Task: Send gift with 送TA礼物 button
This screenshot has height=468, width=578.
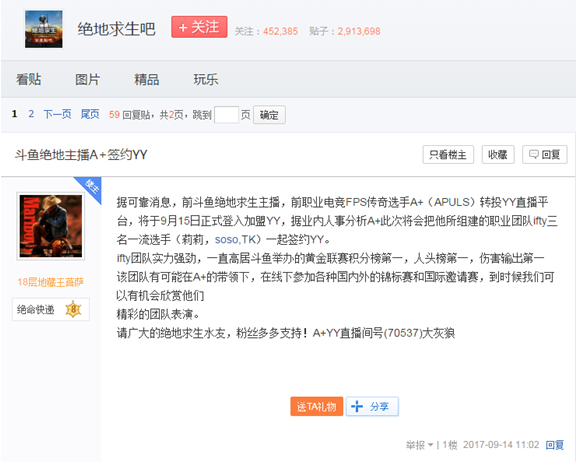Action: pos(317,406)
